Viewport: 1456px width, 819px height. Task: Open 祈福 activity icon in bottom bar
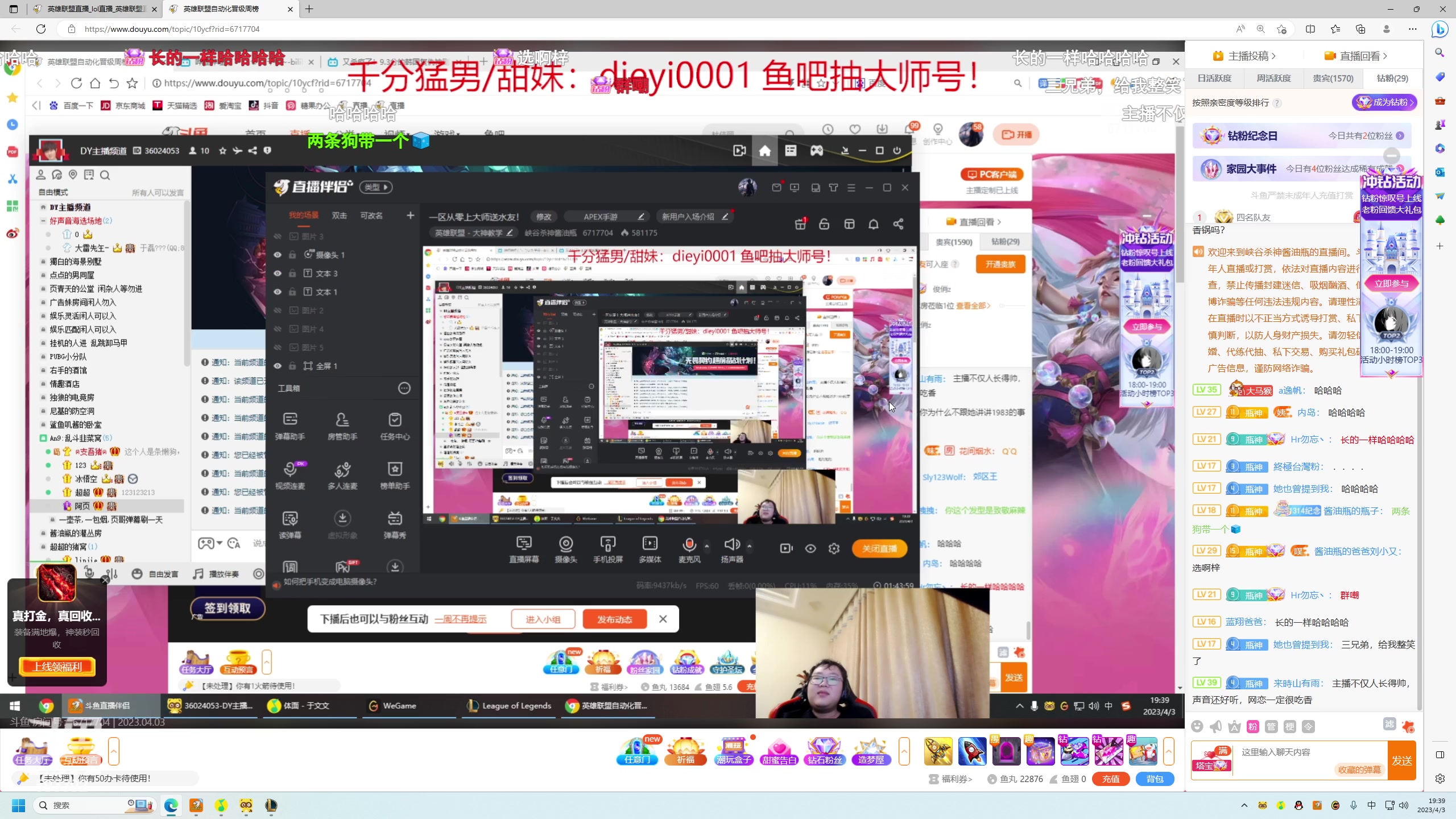[685, 752]
